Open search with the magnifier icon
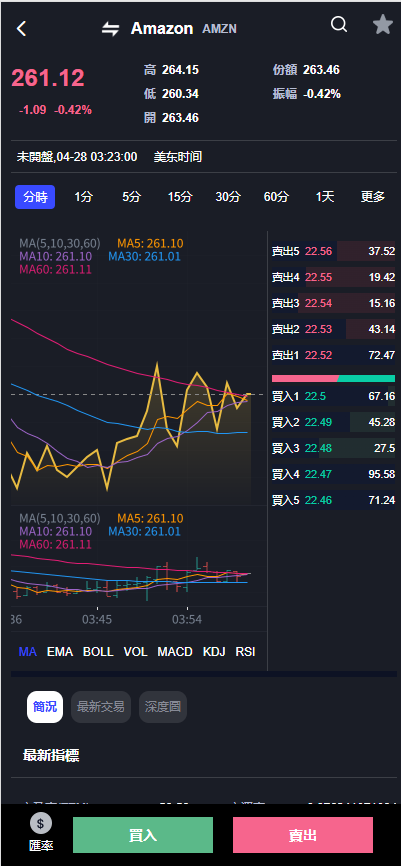 (x=339, y=24)
